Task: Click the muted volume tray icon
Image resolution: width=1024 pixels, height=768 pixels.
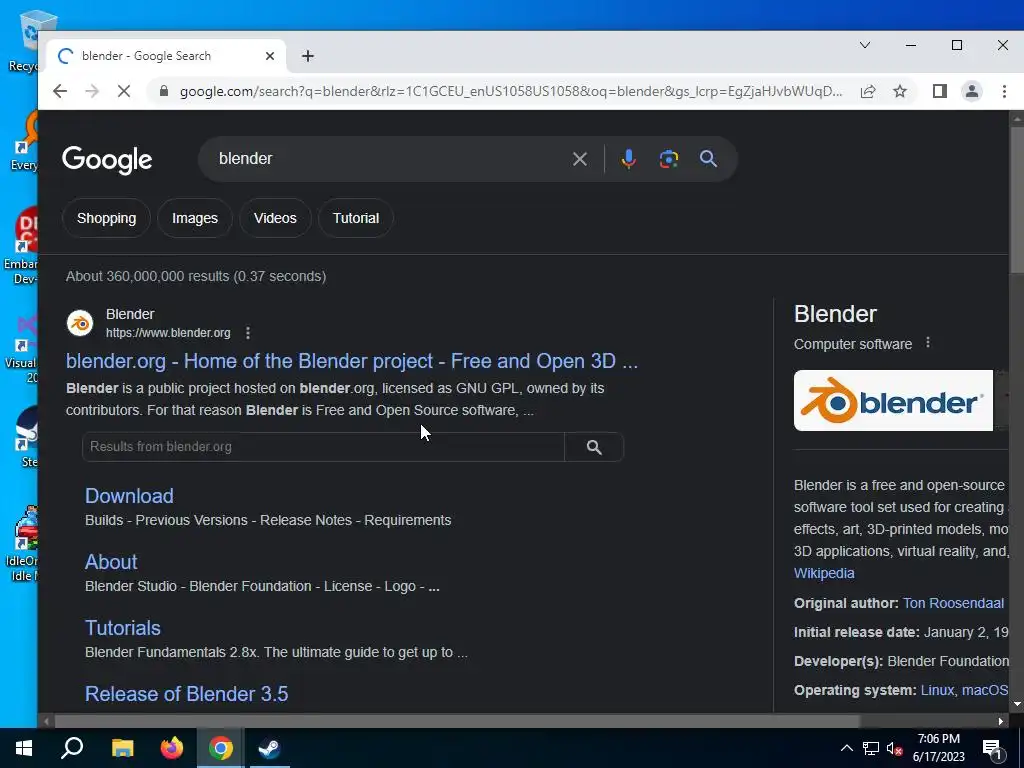Action: (x=895, y=748)
